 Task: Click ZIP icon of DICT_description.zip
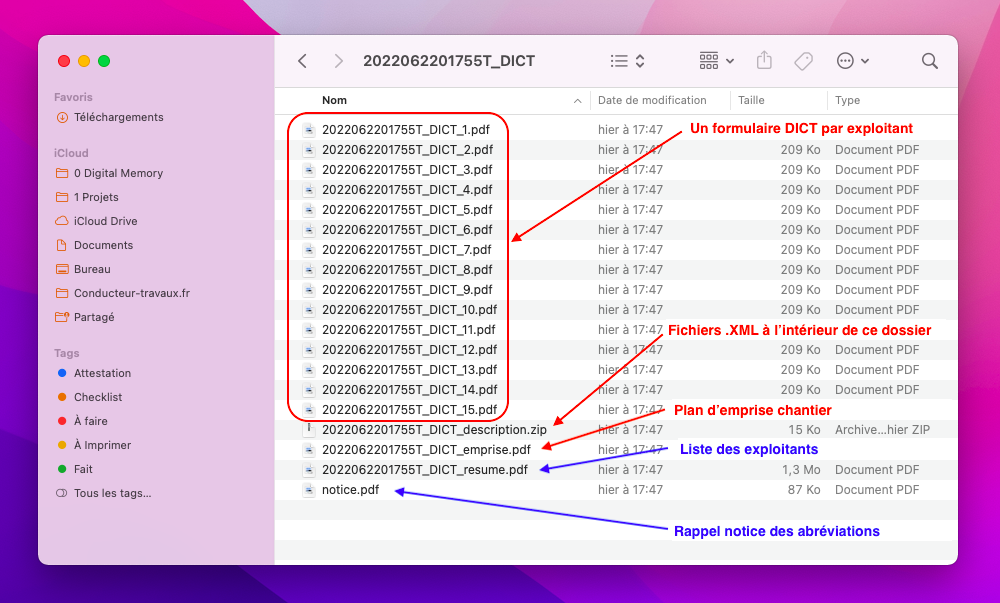pos(309,430)
